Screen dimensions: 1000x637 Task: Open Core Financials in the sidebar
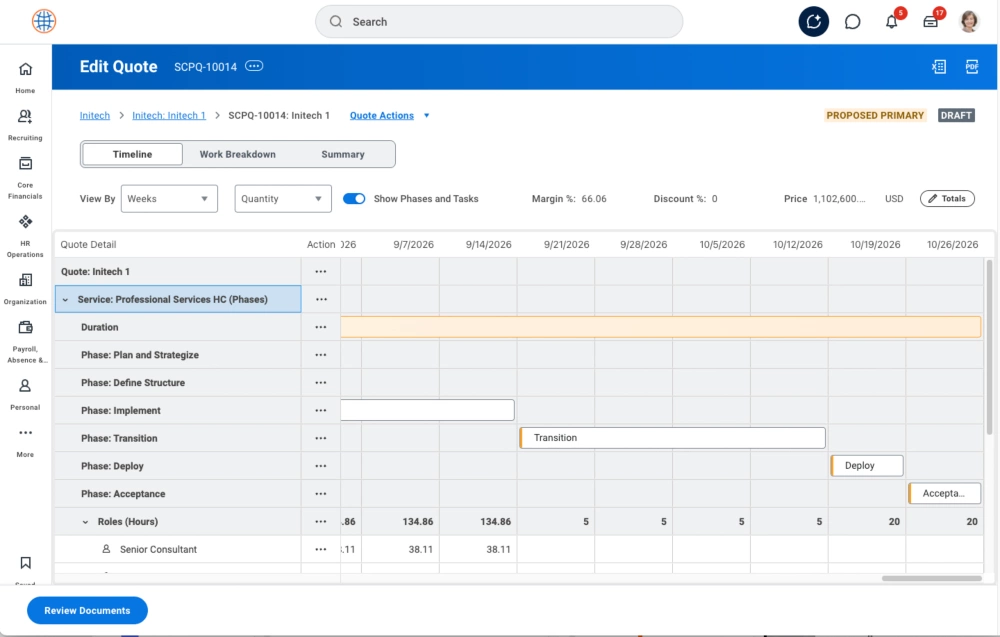tap(25, 171)
